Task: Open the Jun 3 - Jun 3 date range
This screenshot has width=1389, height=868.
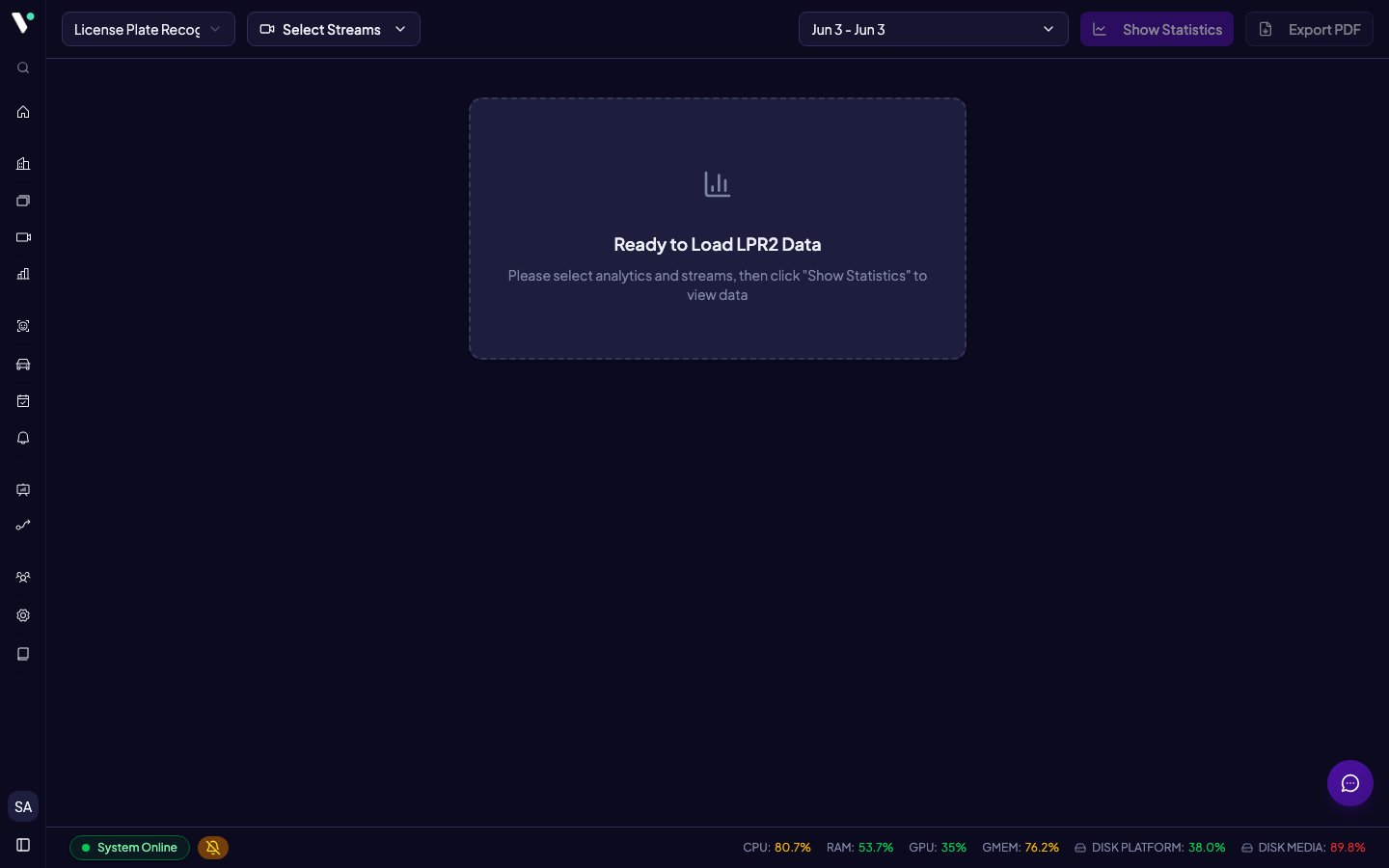Action: (934, 29)
